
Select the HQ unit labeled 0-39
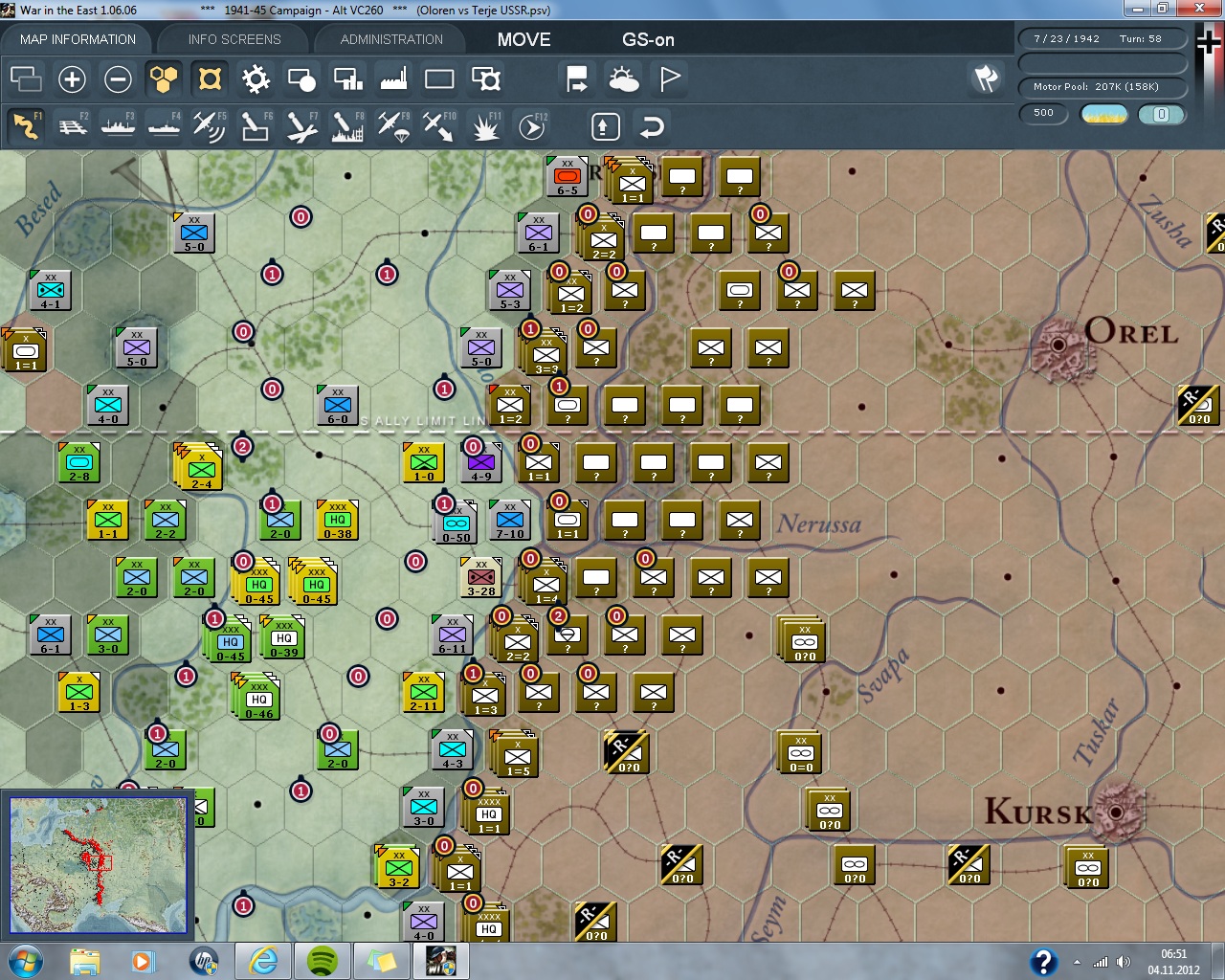click(x=283, y=637)
